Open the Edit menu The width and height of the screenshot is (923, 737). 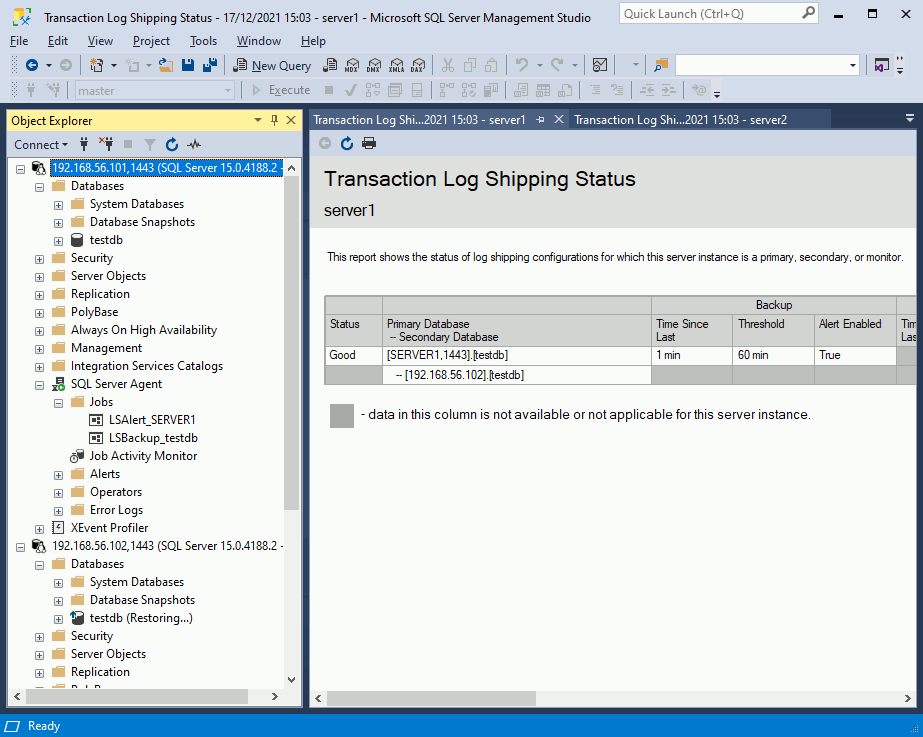click(58, 41)
